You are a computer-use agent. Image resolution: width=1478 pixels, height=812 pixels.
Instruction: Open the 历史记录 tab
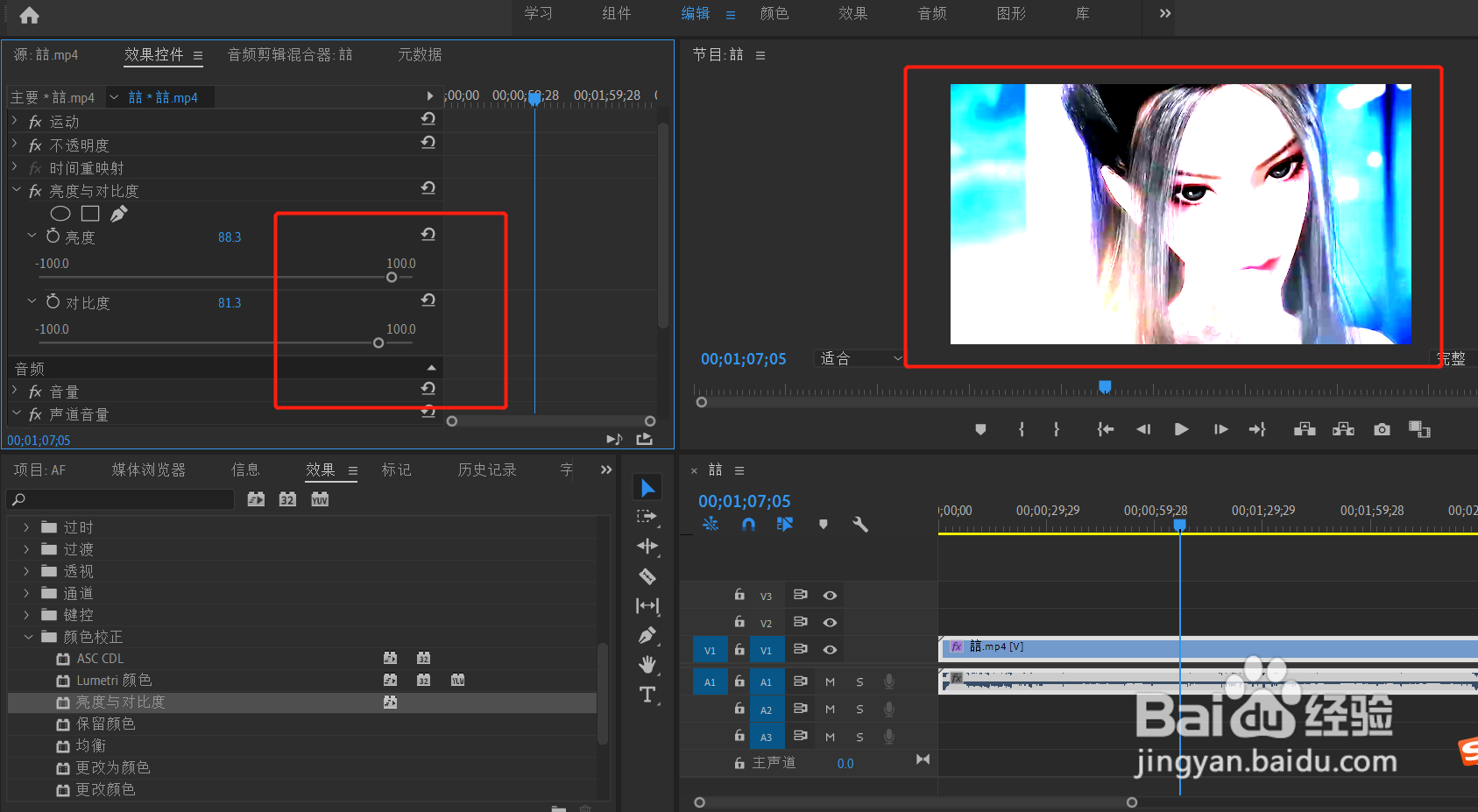click(x=487, y=470)
